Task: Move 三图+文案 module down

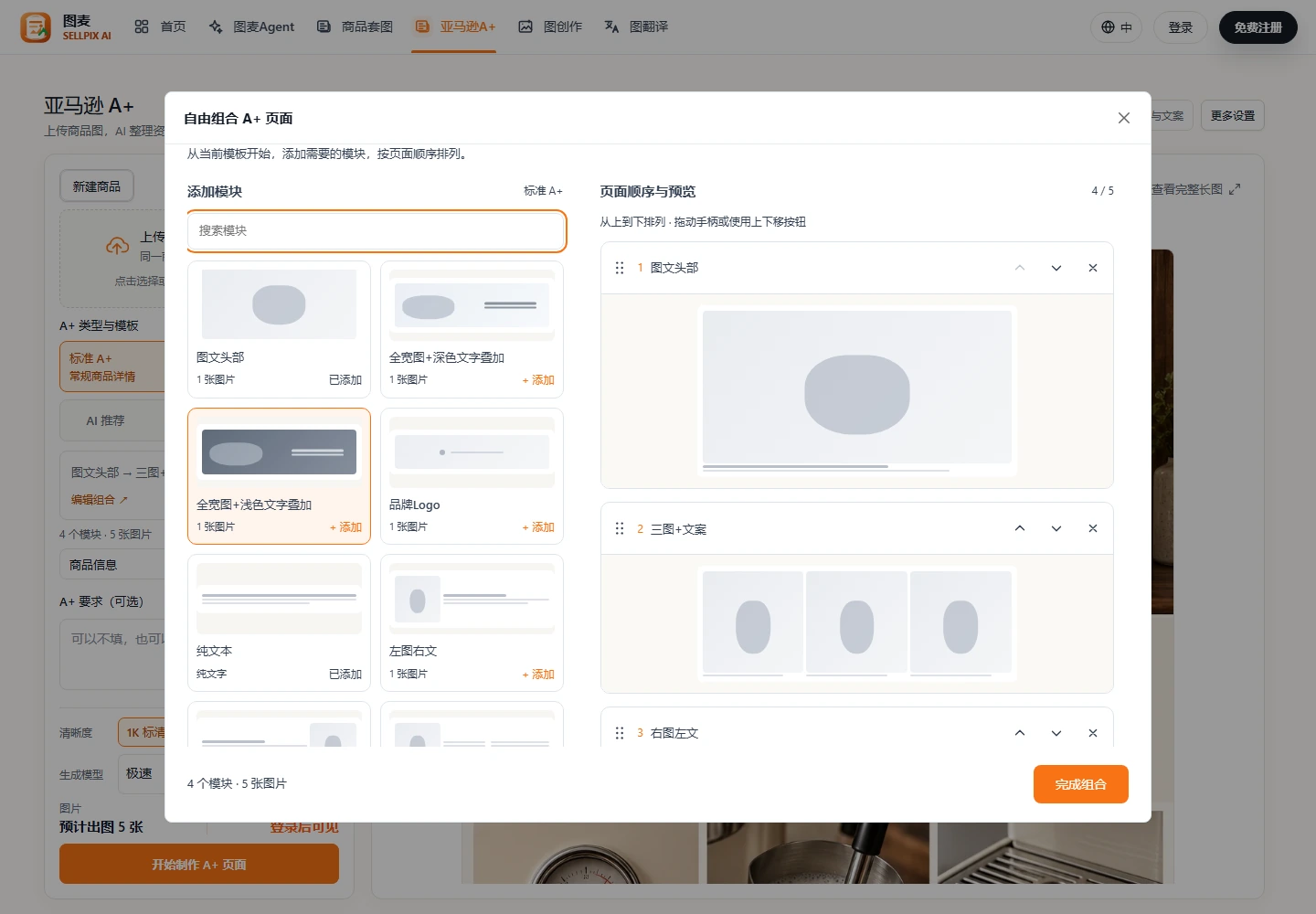Action: pos(1056,528)
